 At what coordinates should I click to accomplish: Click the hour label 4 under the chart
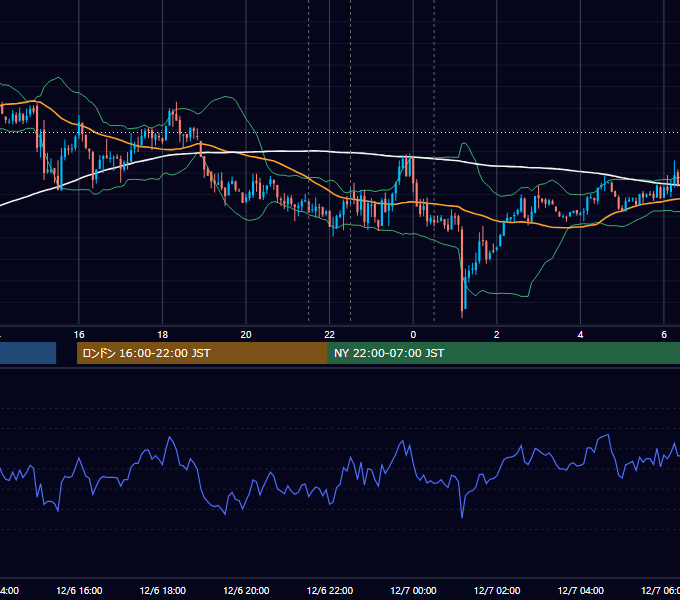pyautogui.click(x=580, y=335)
